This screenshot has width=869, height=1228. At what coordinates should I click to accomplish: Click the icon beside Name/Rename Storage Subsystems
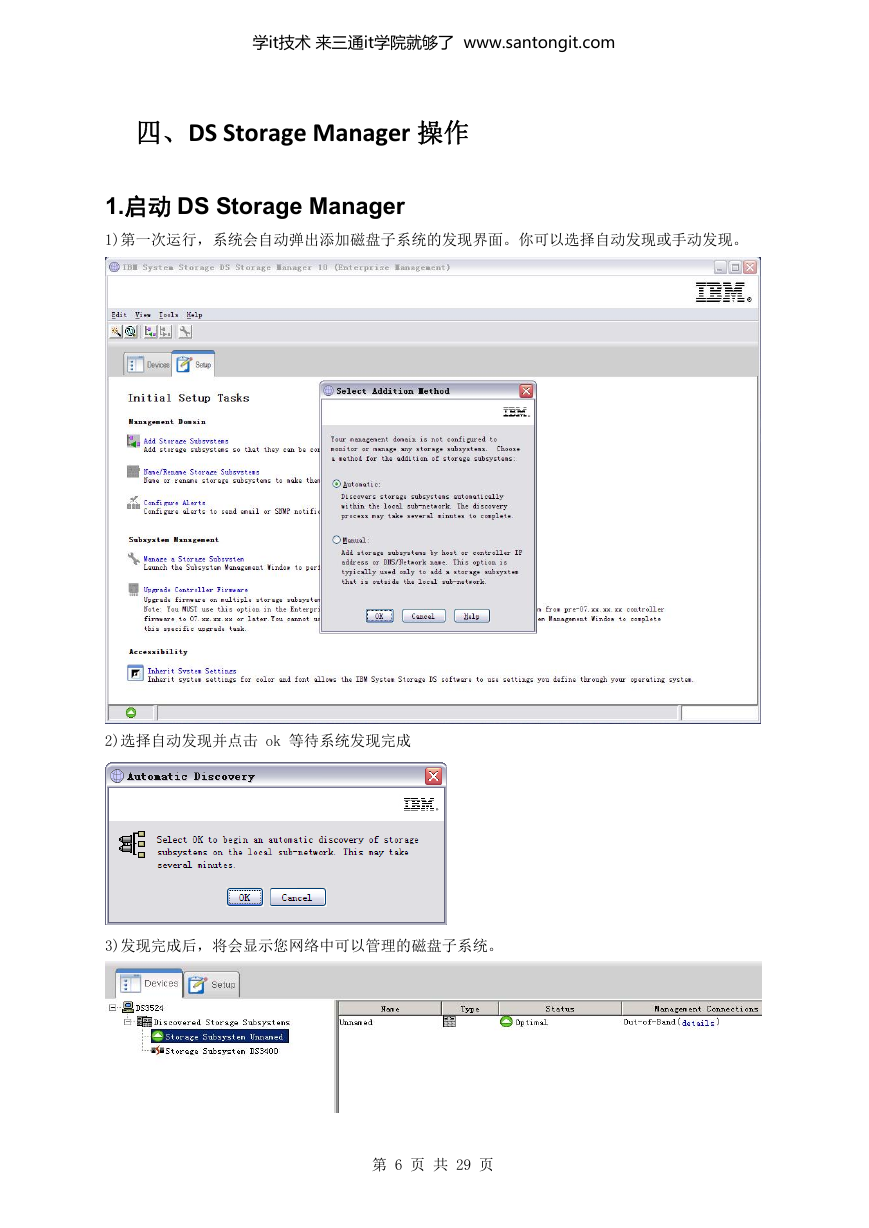[133, 472]
